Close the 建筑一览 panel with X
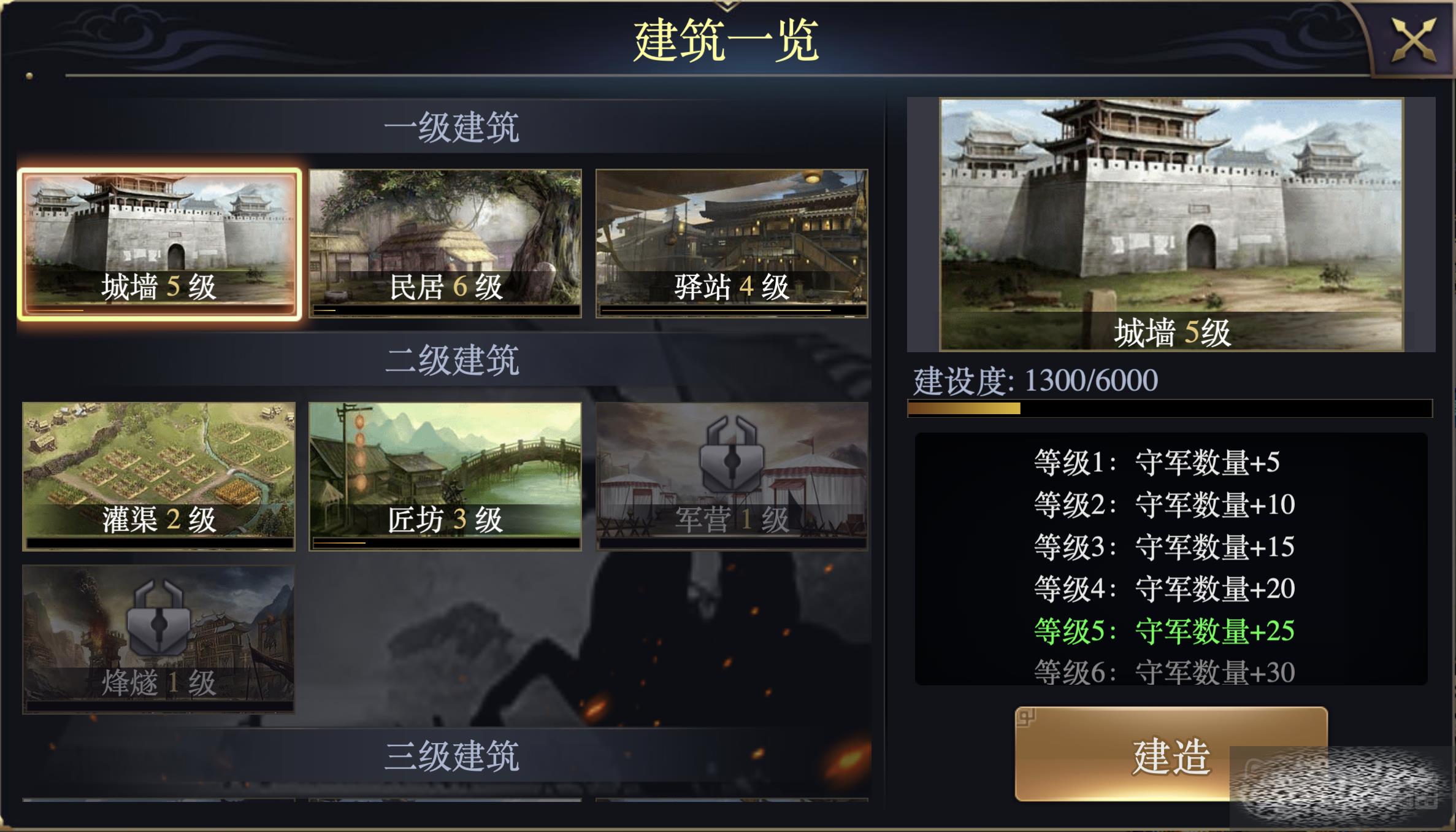Viewport: 1456px width, 832px height. click(1414, 40)
